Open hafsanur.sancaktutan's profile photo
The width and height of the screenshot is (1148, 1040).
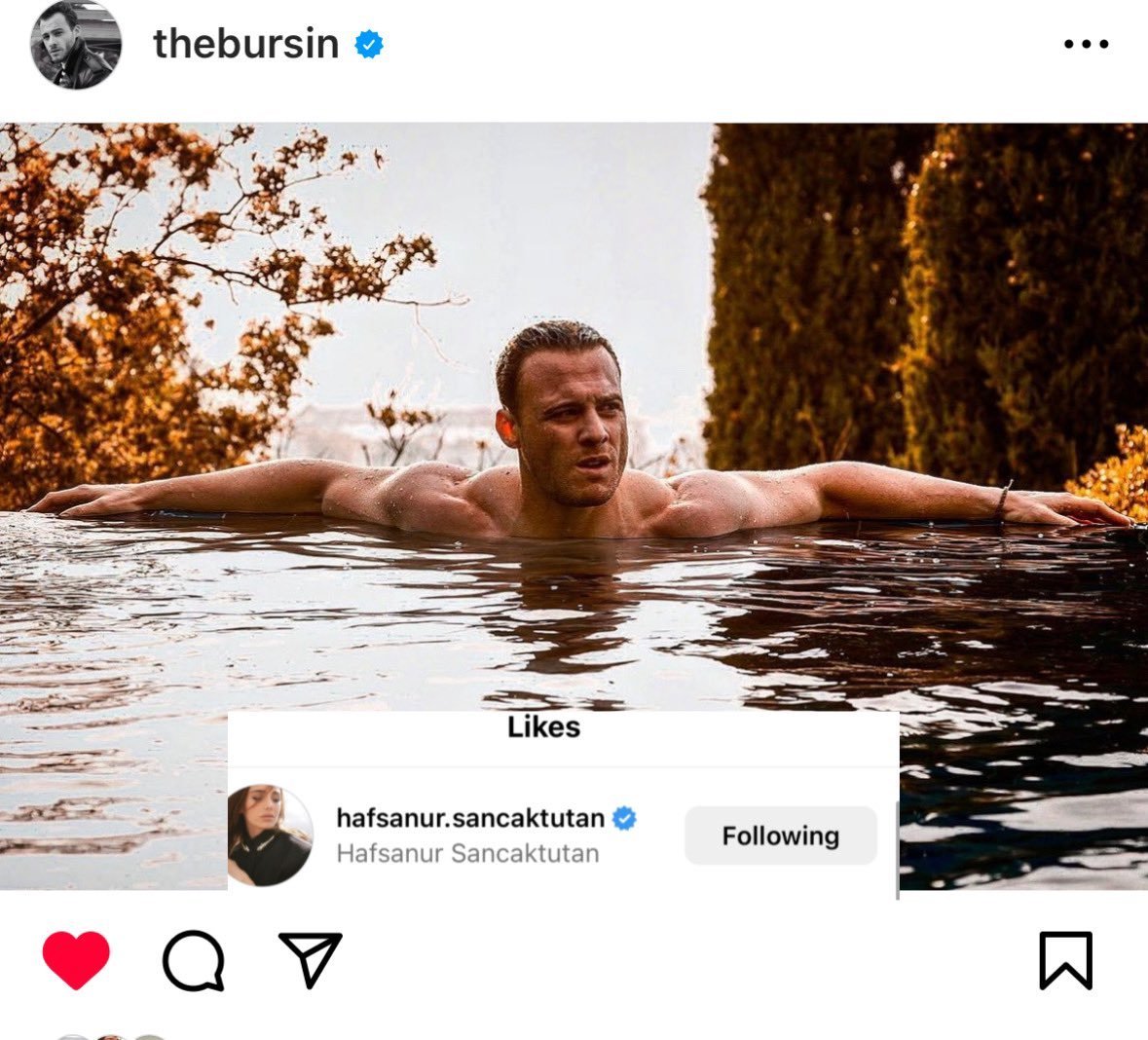[270, 835]
